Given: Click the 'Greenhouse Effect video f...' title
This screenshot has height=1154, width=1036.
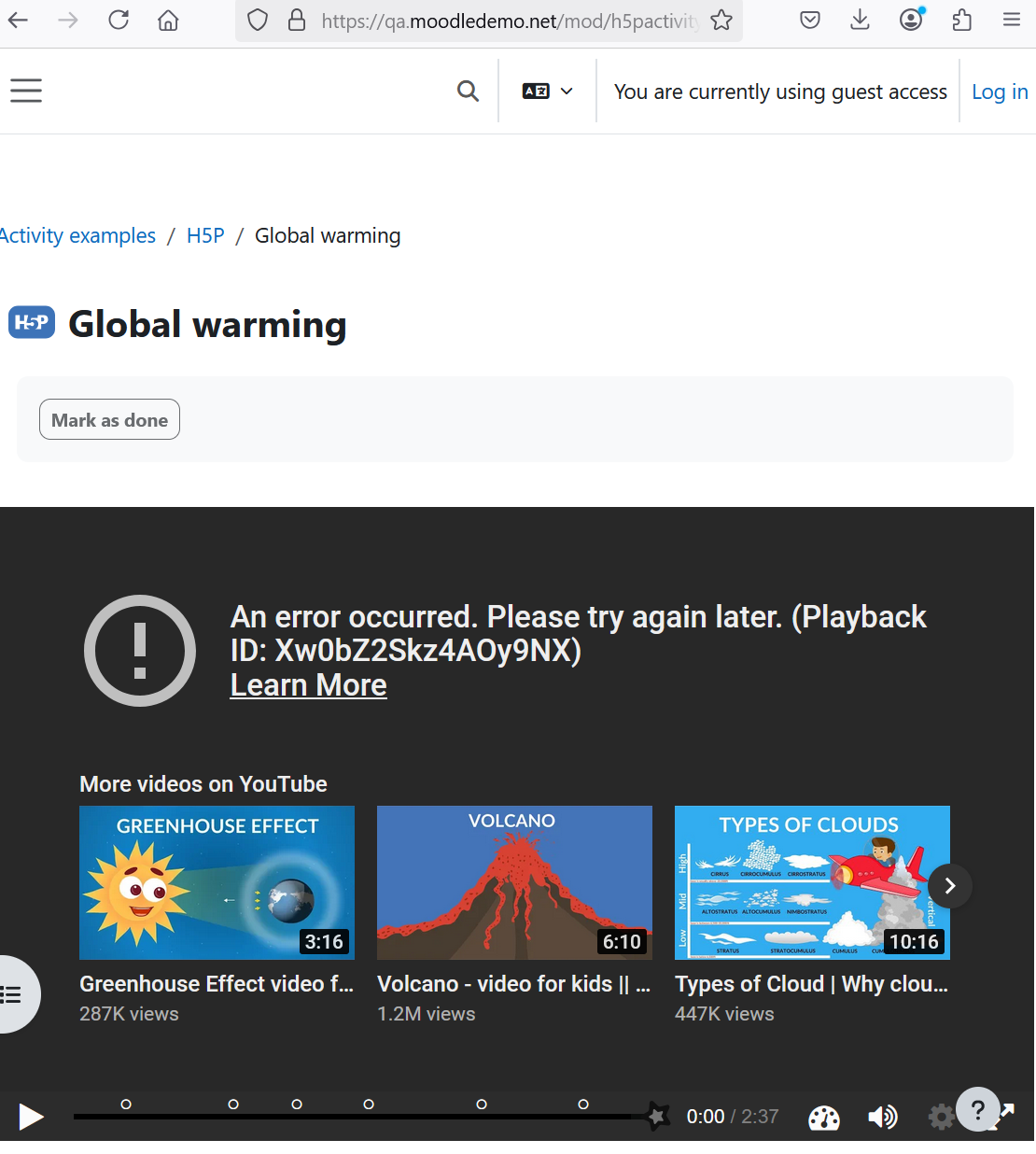Looking at the screenshot, I should pos(217,984).
